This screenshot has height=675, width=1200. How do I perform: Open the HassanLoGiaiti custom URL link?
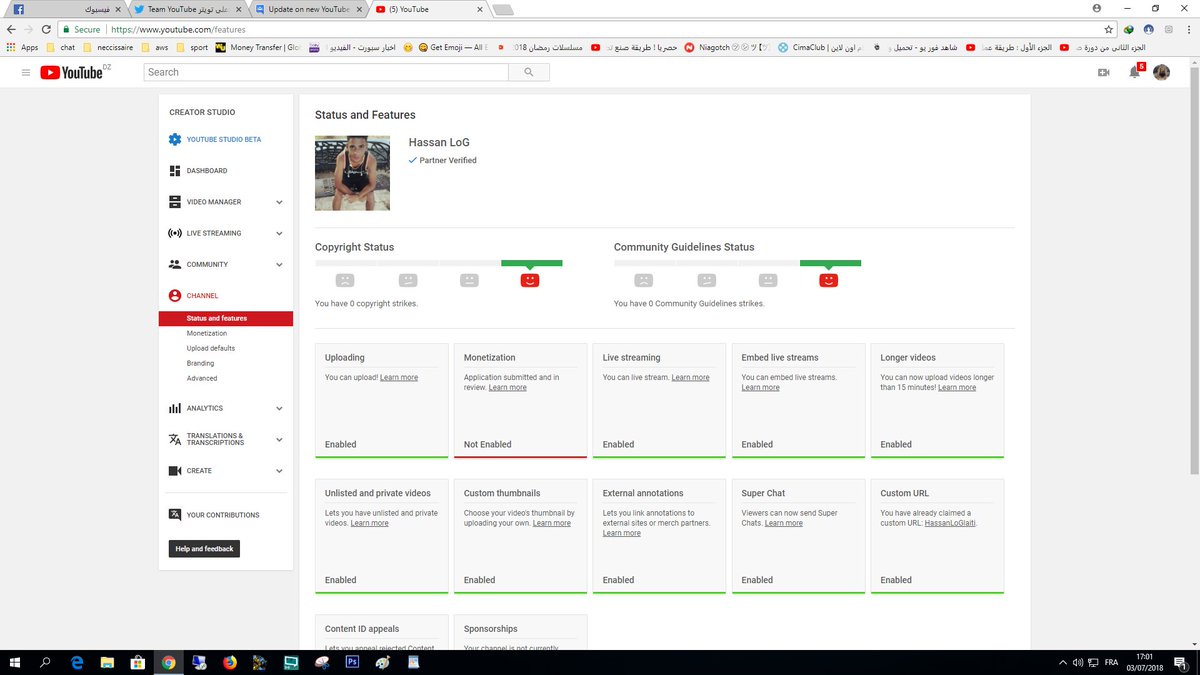pyautogui.click(x=950, y=523)
